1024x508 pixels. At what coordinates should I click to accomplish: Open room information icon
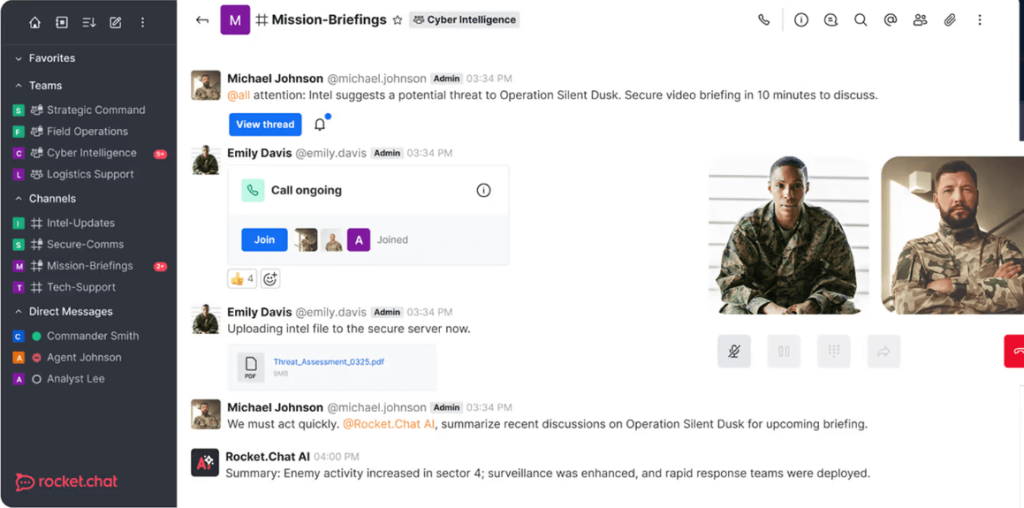pos(801,20)
